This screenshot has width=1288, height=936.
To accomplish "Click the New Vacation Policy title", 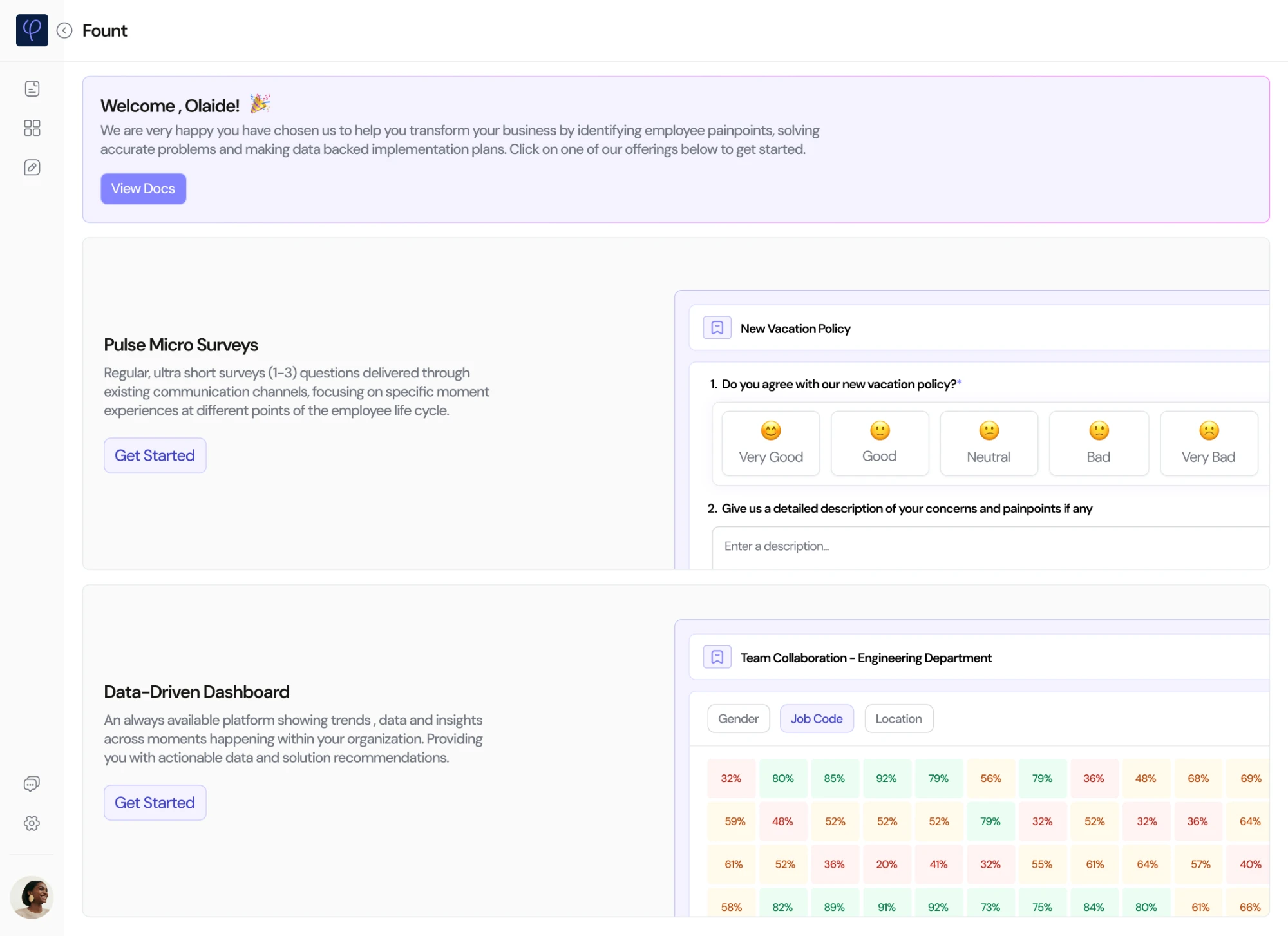I will (795, 329).
